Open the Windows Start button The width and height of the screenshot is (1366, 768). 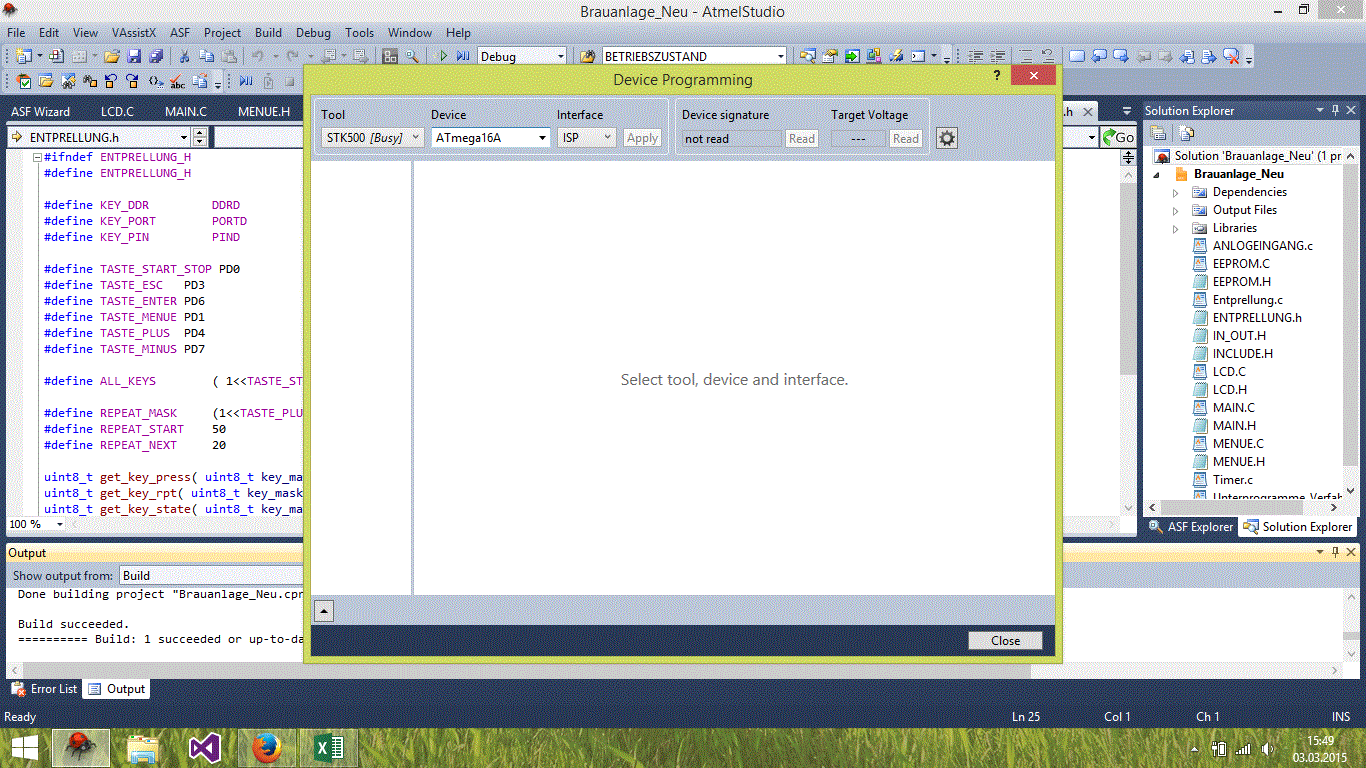(x=24, y=747)
